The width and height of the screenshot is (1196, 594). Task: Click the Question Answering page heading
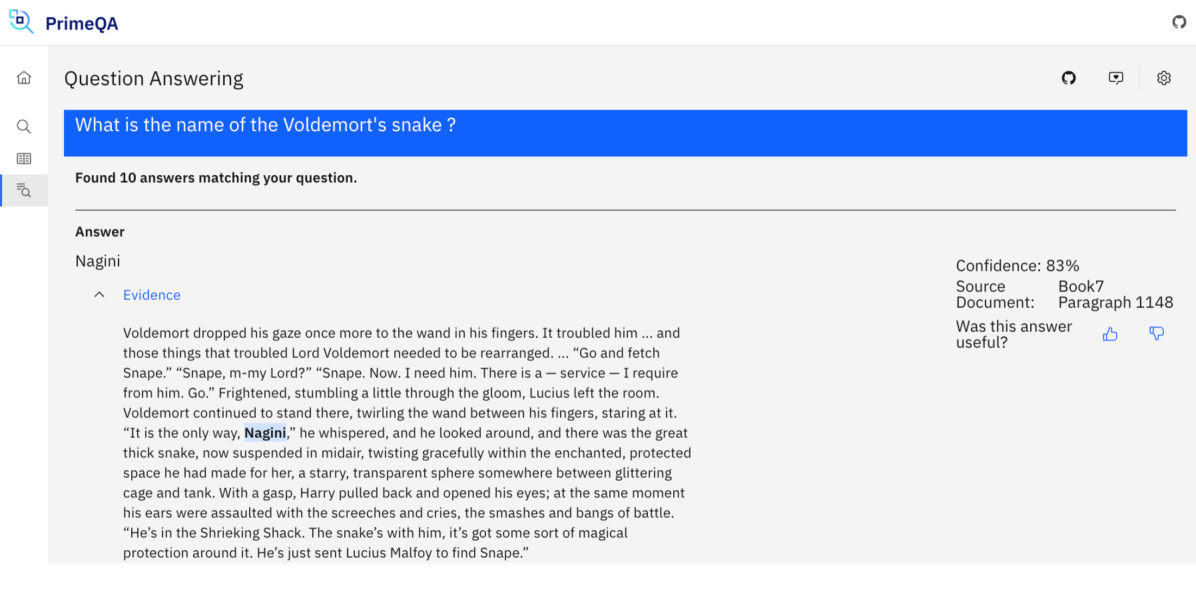click(x=153, y=79)
